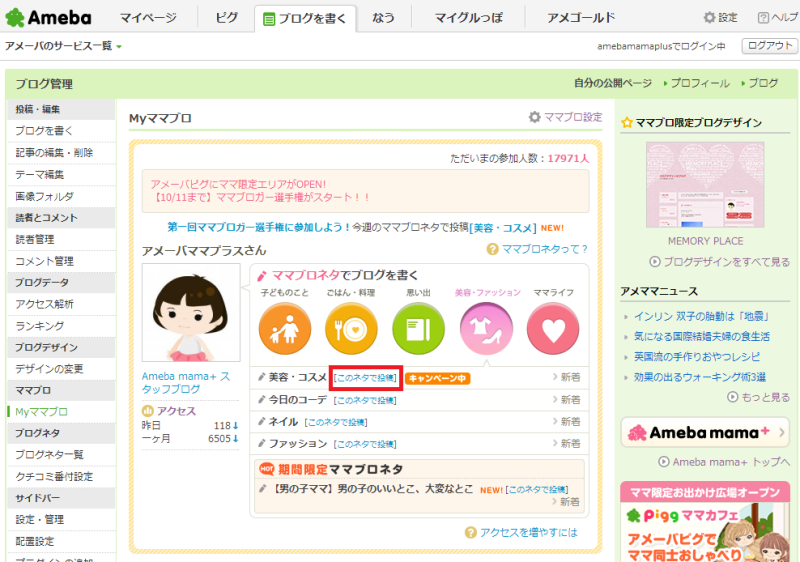Image resolution: width=800 pixels, height=562 pixels.
Task: Select the 美容・ファッション pink clothing icon
Action: 486,328
